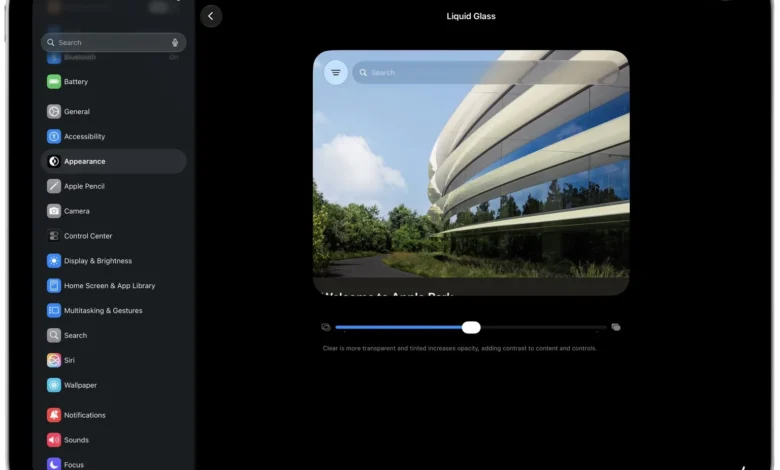The width and height of the screenshot is (780, 470).
Task: Click the Siri icon
Action: tap(54, 360)
